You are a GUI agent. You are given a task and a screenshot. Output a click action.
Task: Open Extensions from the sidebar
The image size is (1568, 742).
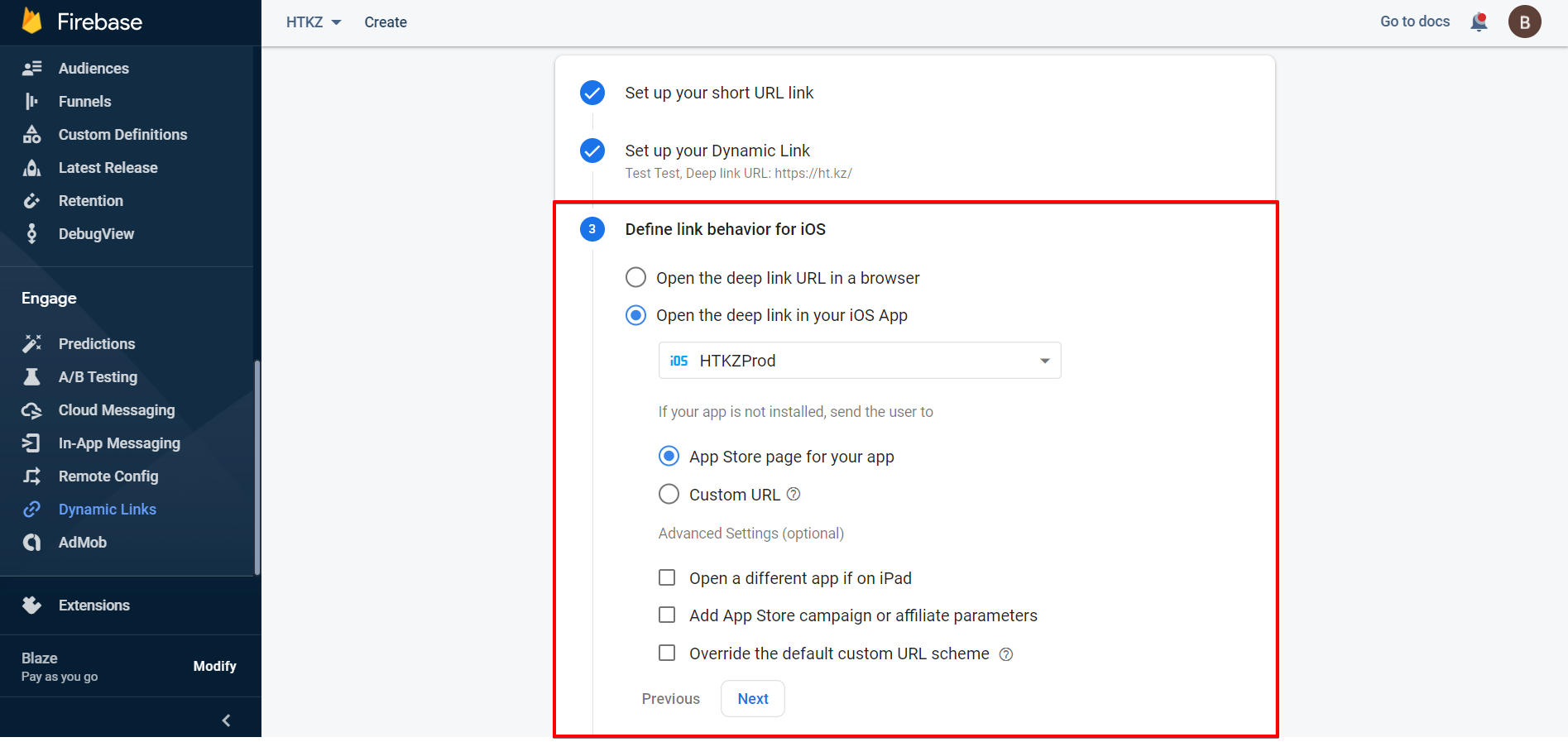click(x=94, y=606)
